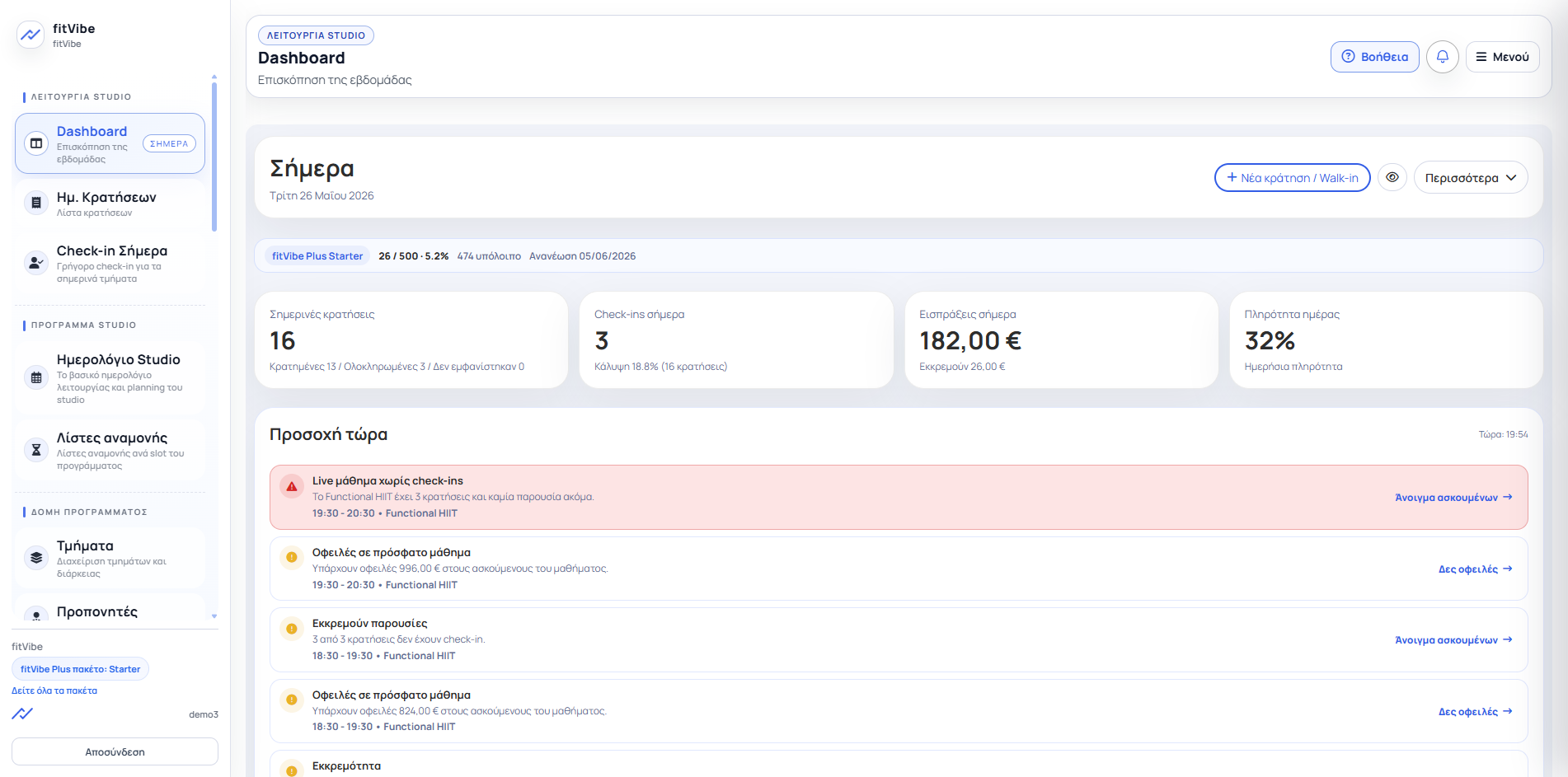Click the fitVibe logo icon at top
This screenshot has width=1568, height=777.
click(31, 35)
